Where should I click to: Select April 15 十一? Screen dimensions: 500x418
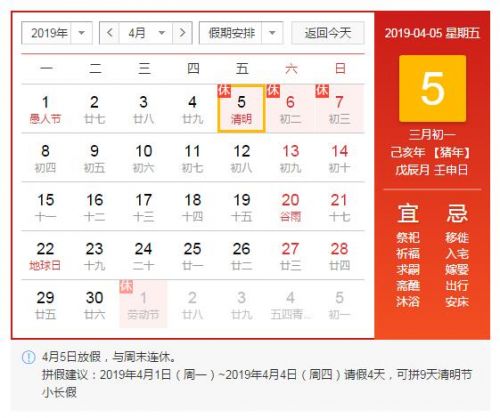click(x=45, y=207)
